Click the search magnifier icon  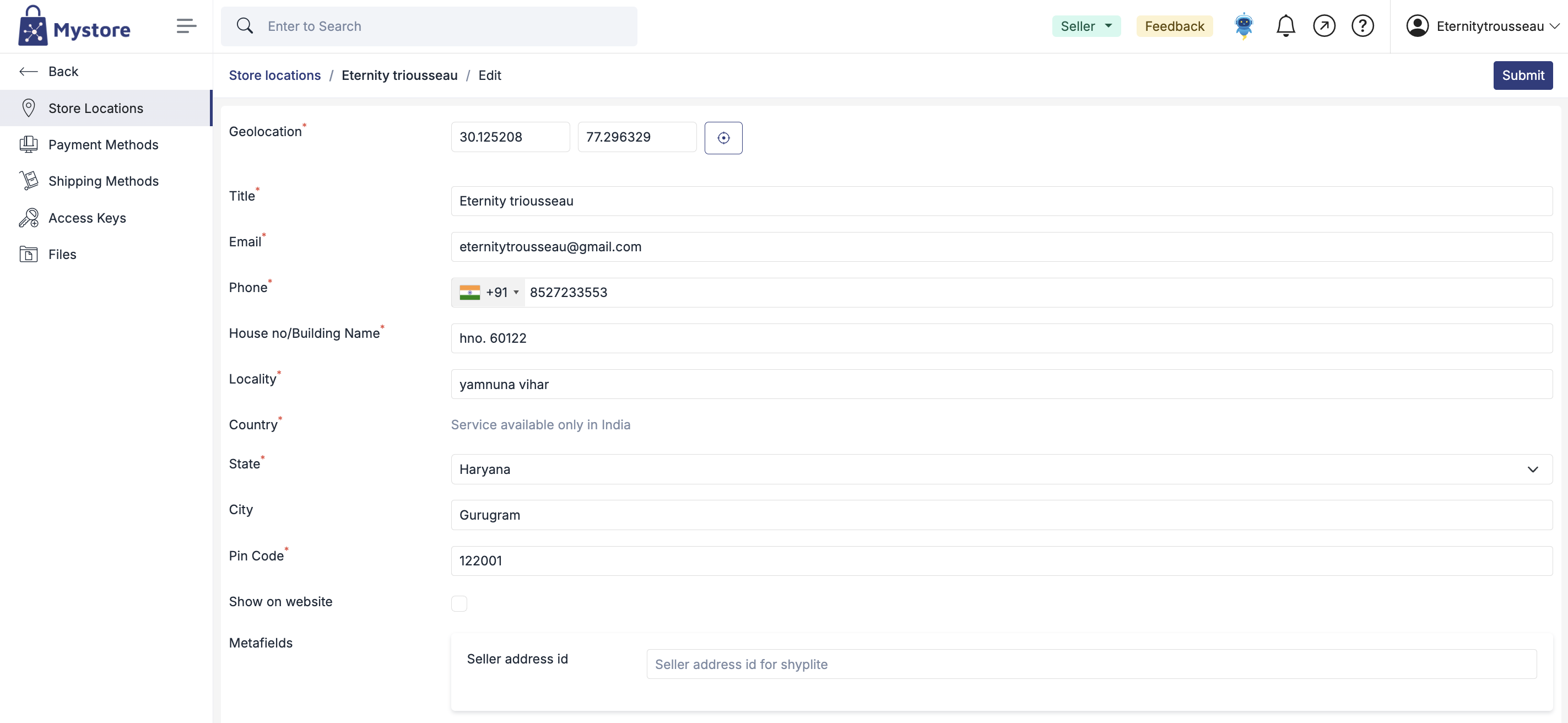pyautogui.click(x=245, y=26)
